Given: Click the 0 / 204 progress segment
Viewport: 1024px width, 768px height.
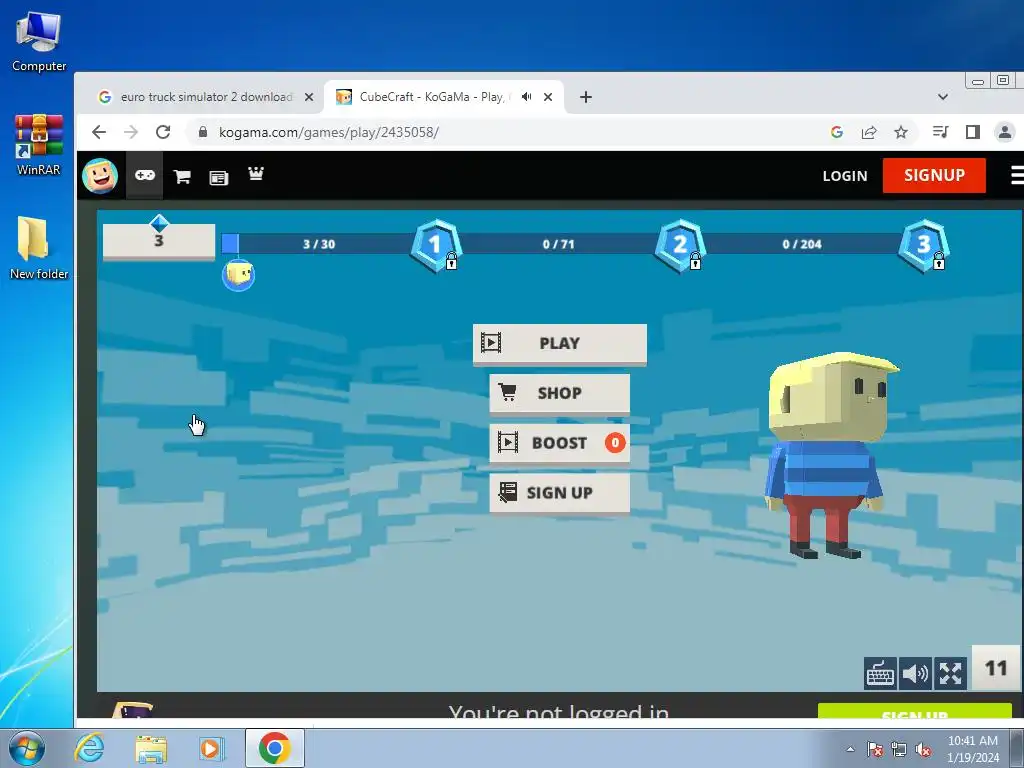Looking at the screenshot, I should [802, 244].
